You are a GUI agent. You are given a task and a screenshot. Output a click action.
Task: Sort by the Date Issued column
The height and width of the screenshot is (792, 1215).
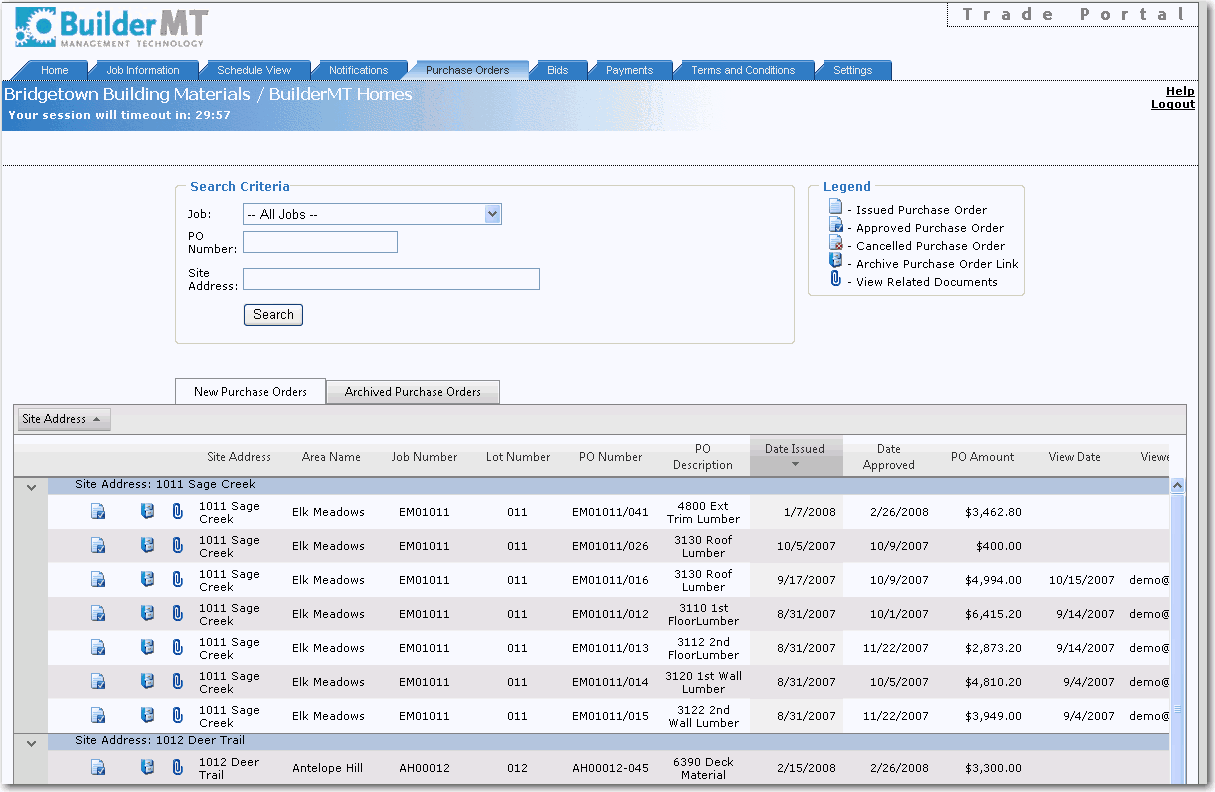[x=796, y=456]
